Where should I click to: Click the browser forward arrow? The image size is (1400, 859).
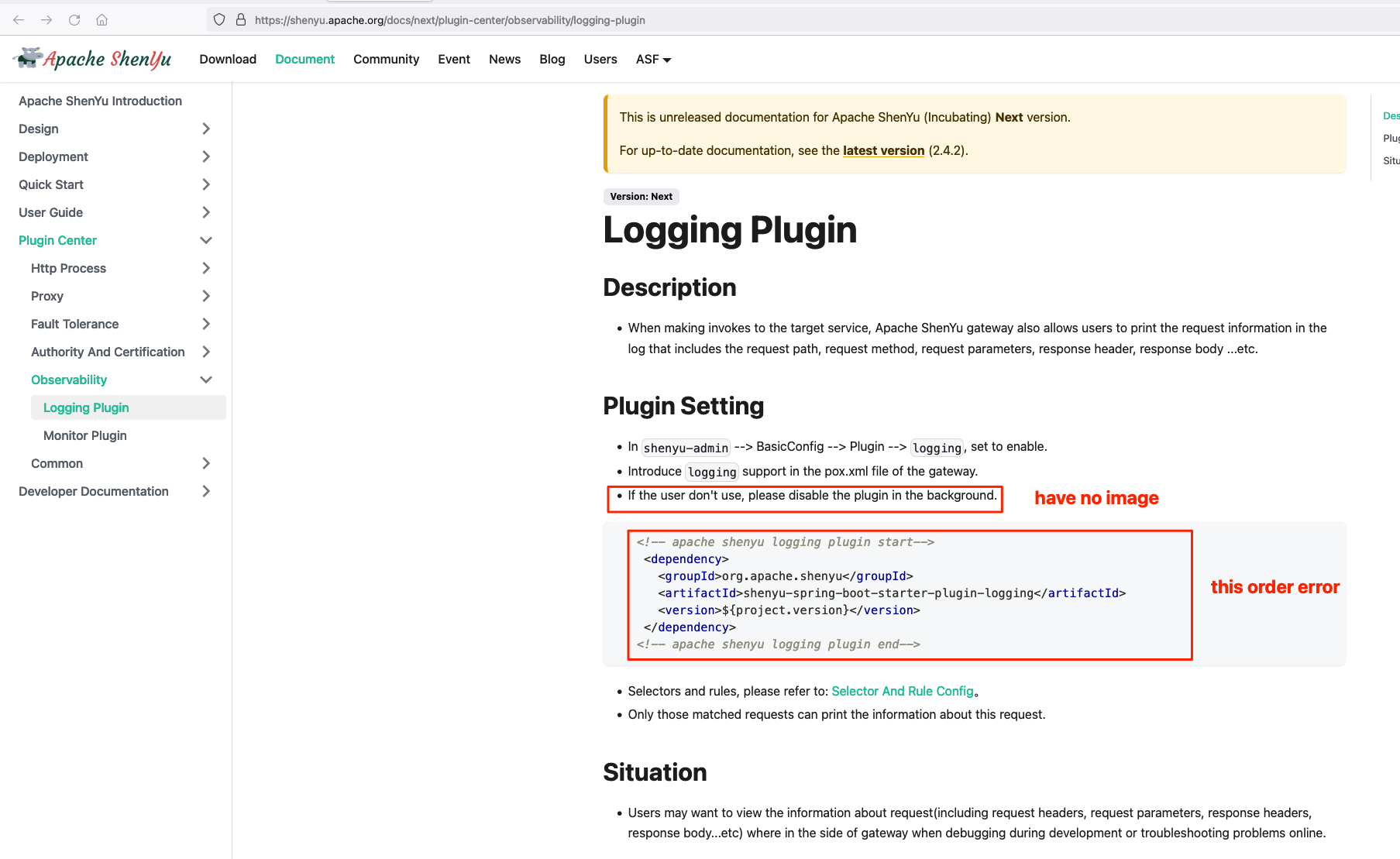pyautogui.click(x=46, y=20)
